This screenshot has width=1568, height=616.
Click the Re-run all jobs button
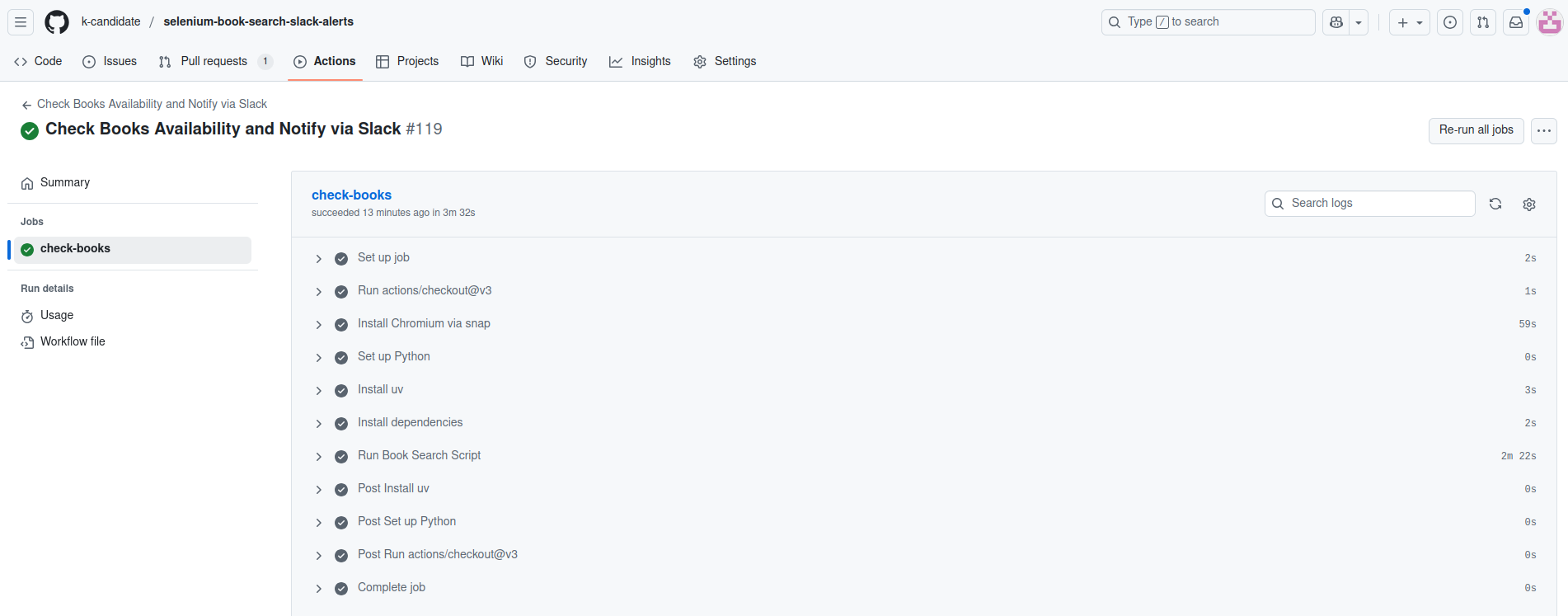[x=1476, y=129]
